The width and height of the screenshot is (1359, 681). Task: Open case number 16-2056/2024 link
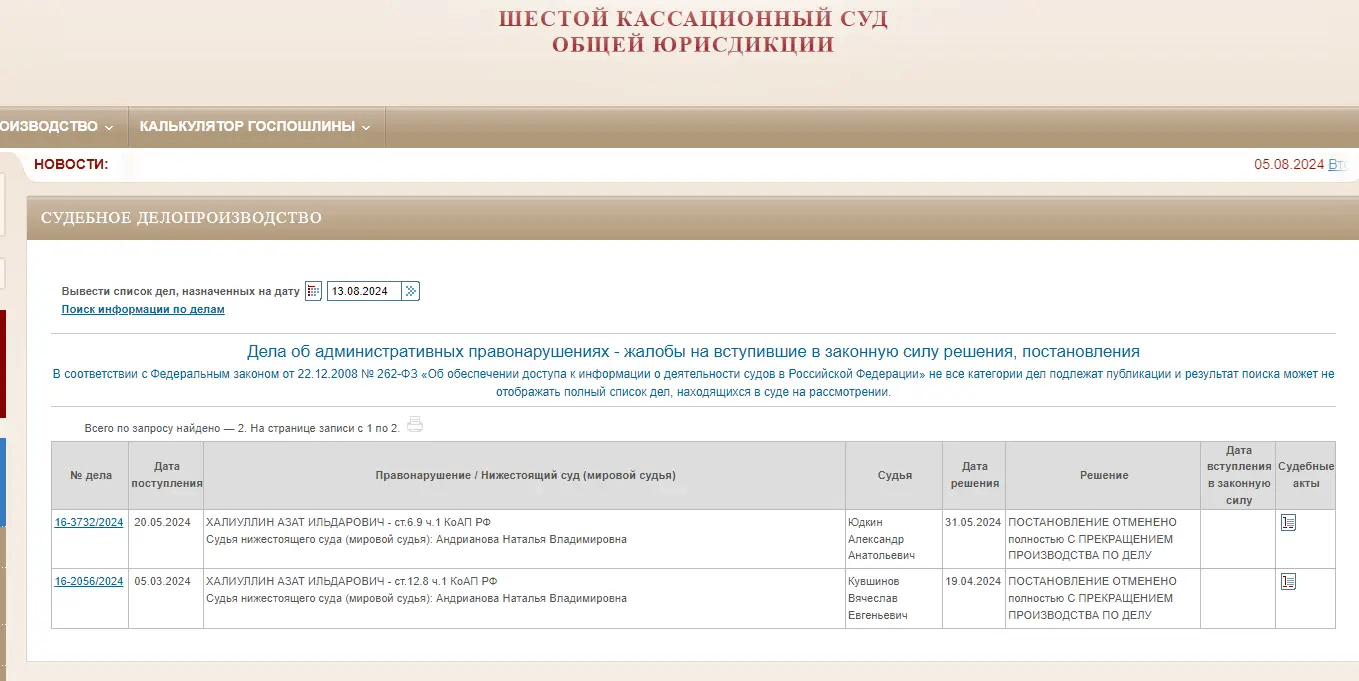(x=89, y=581)
